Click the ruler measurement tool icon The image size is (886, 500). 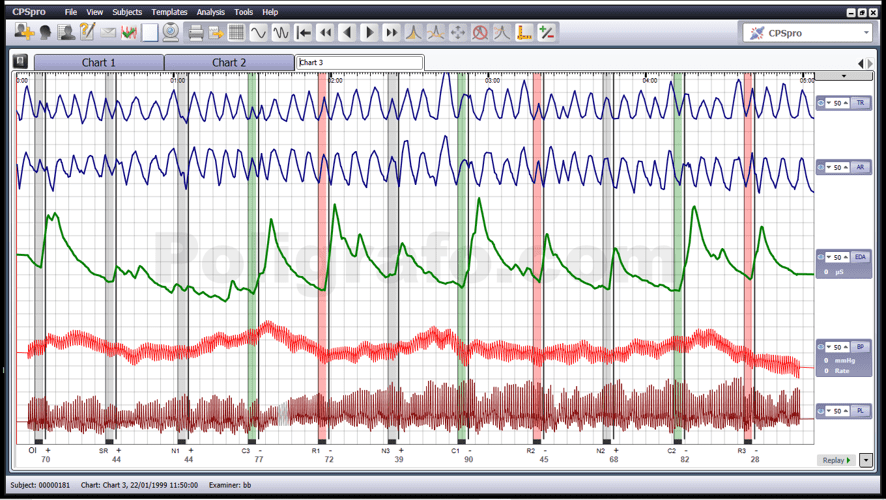coord(524,33)
